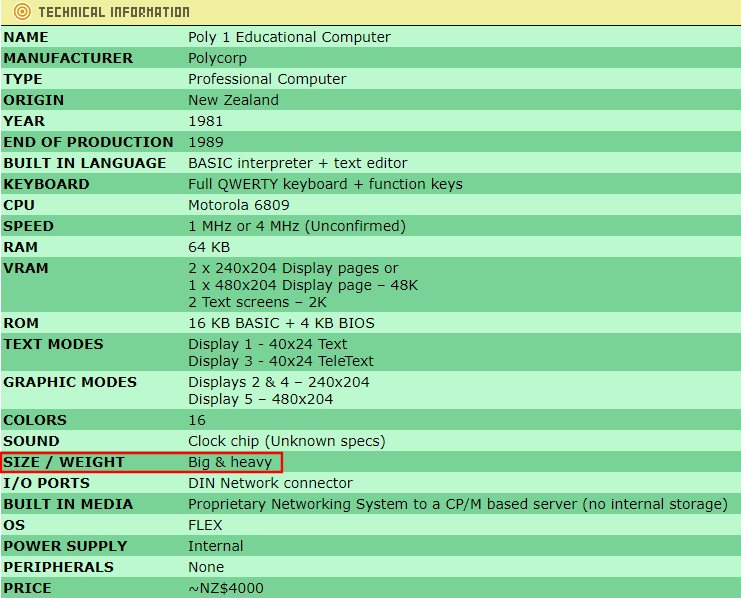Click 'Poly 1 Educational Computer' value
This screenshot has width=741, height=598.
click(289, 37)
